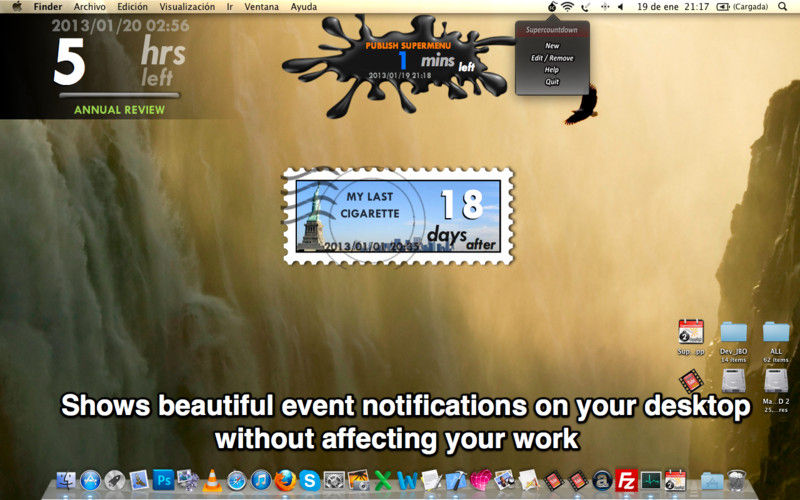The height and width of the screenshot is (500, 800).
Task: Open System Preferences gear in dock
Action: [x=334, y=480]
